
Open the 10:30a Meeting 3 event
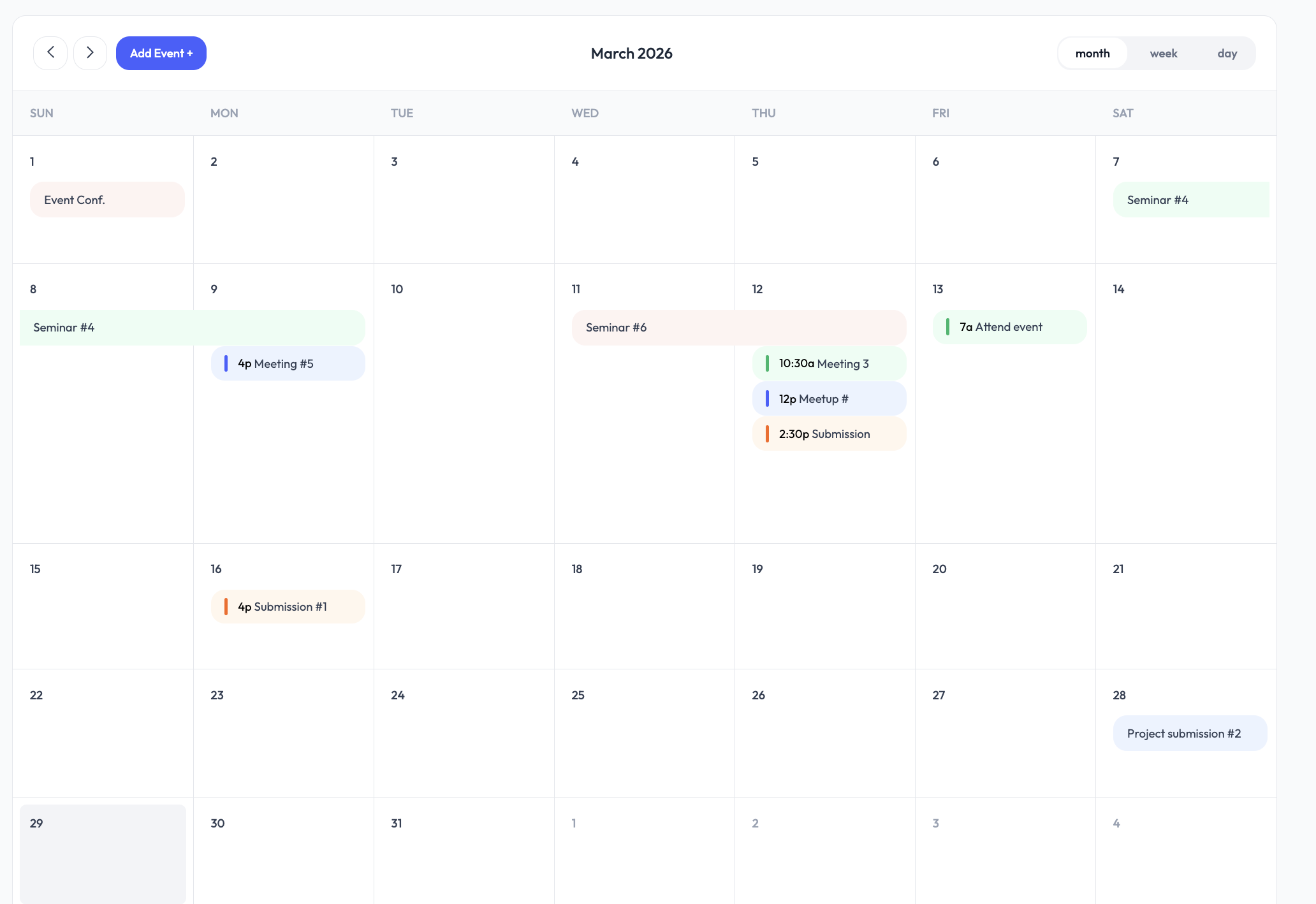click(829, 363)
